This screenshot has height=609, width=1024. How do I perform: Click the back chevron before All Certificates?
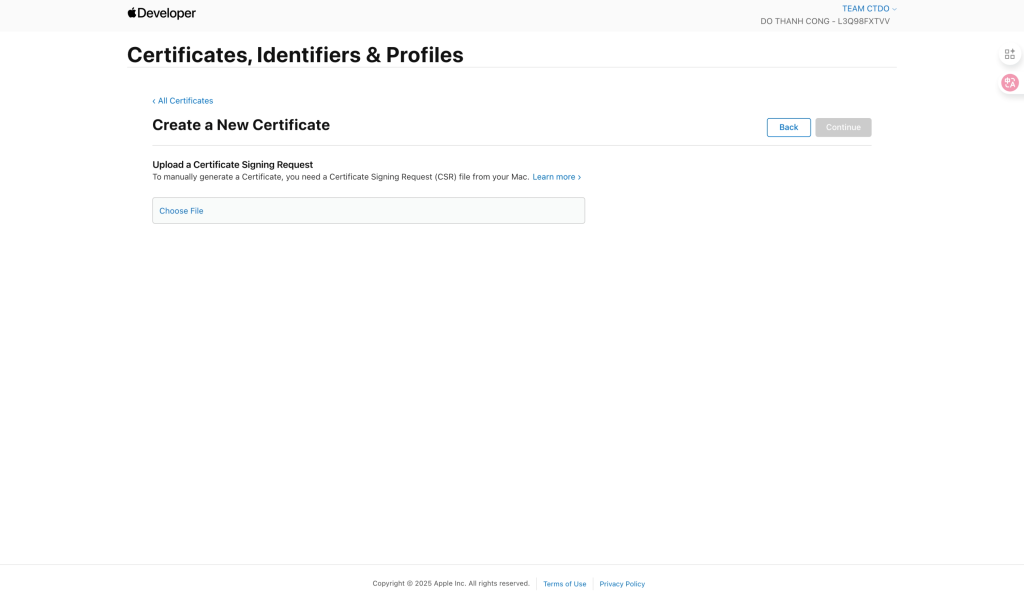154,101
